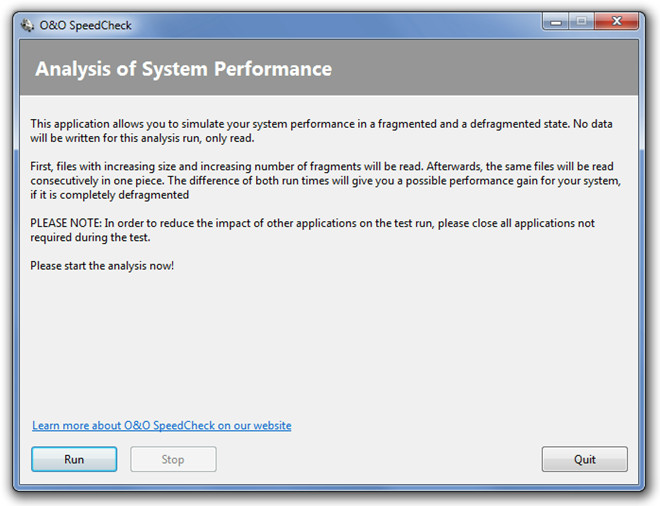Click the grayed-out Stop button
This screenshot has width=660, height=506.
(173, 459)
